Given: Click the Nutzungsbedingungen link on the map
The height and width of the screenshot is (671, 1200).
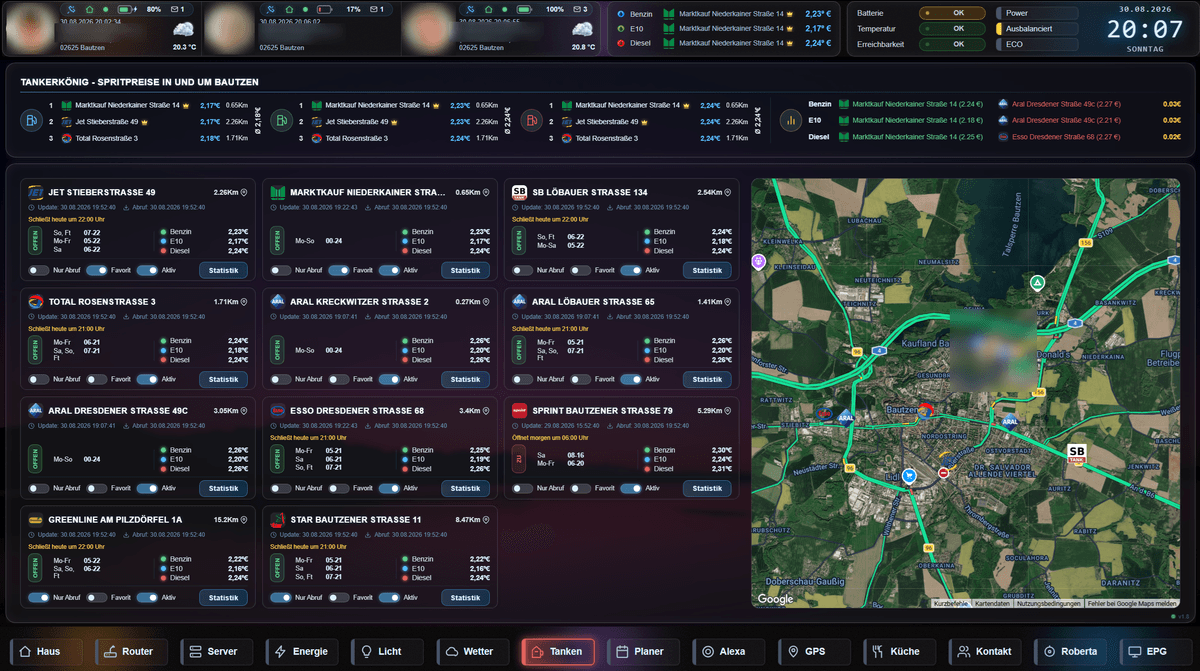Looking at the screenshot, I should pyautogui.click(x=1049, y=603).
